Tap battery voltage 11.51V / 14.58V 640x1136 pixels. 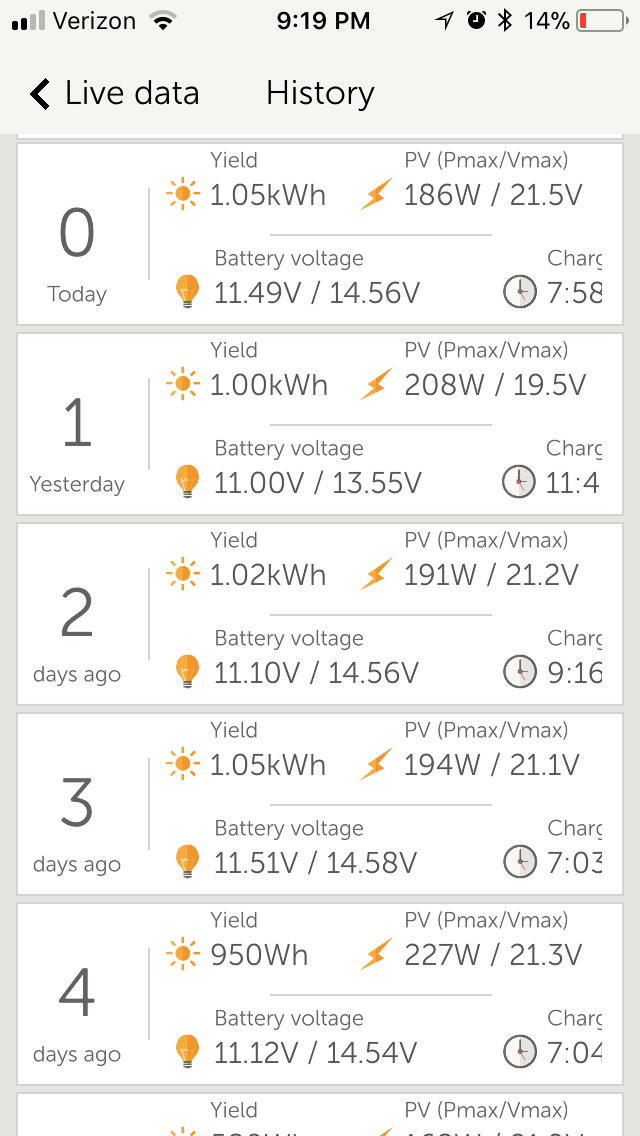316,863
